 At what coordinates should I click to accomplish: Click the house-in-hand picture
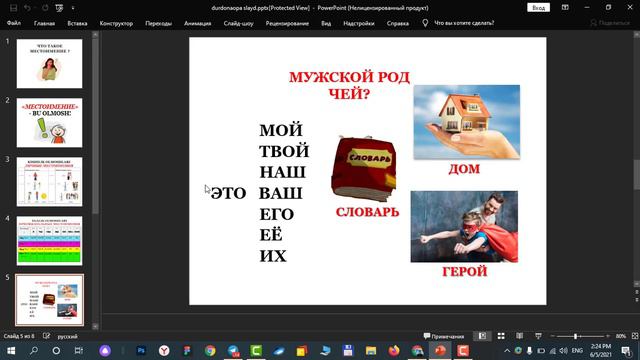[x=467, y=122]
